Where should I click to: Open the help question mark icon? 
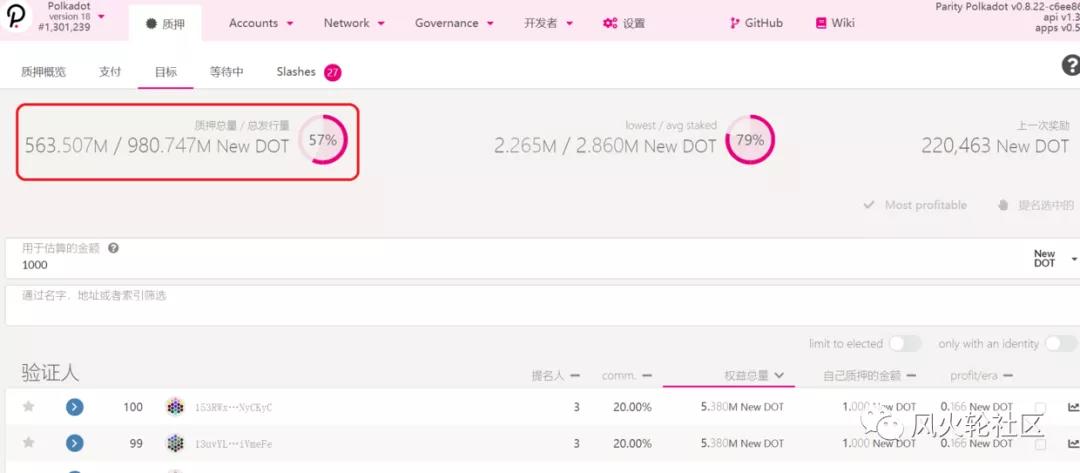tap(1069, 66)
